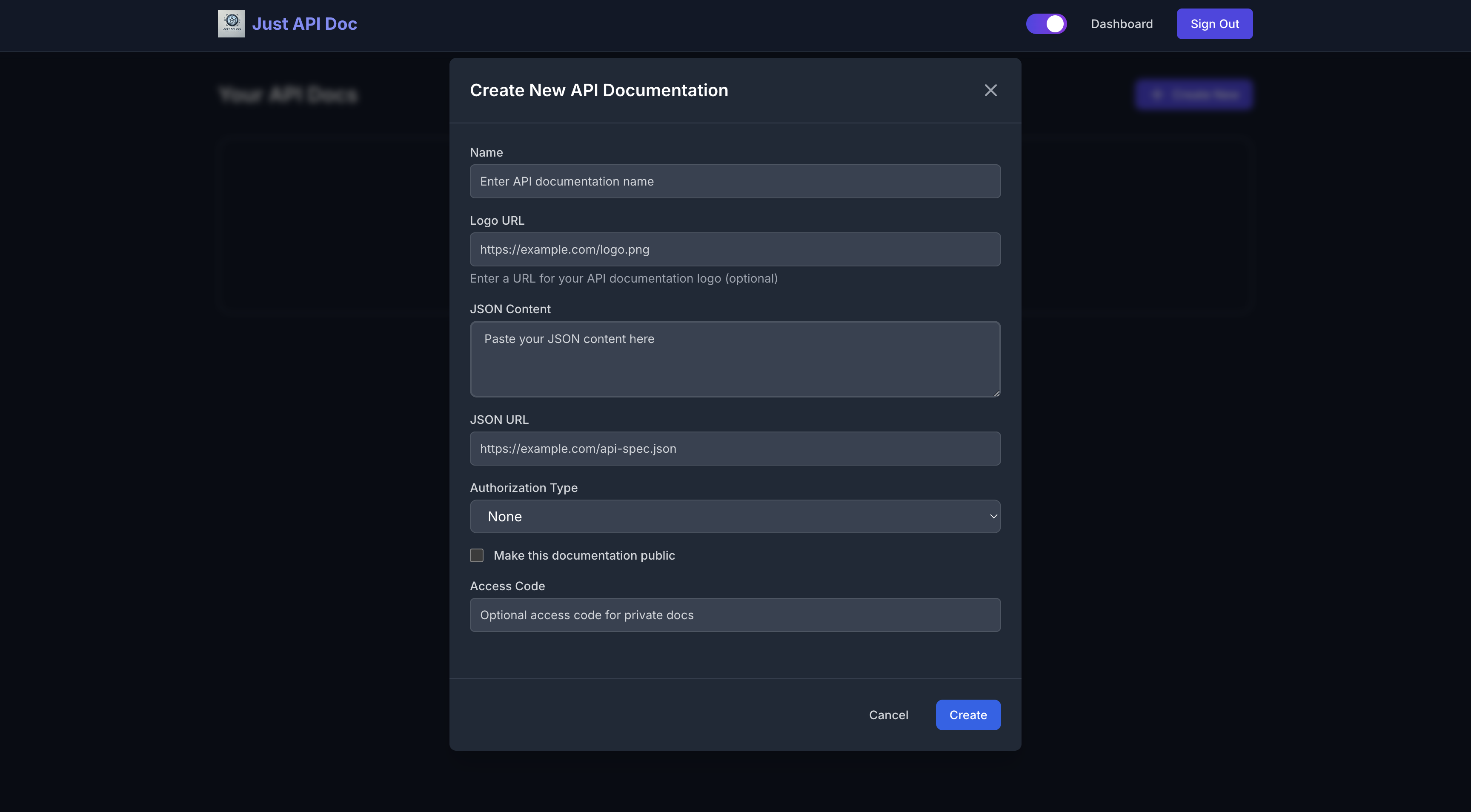Close the dialog with the X icon
Screen dimensions: 1471x812
990,90
